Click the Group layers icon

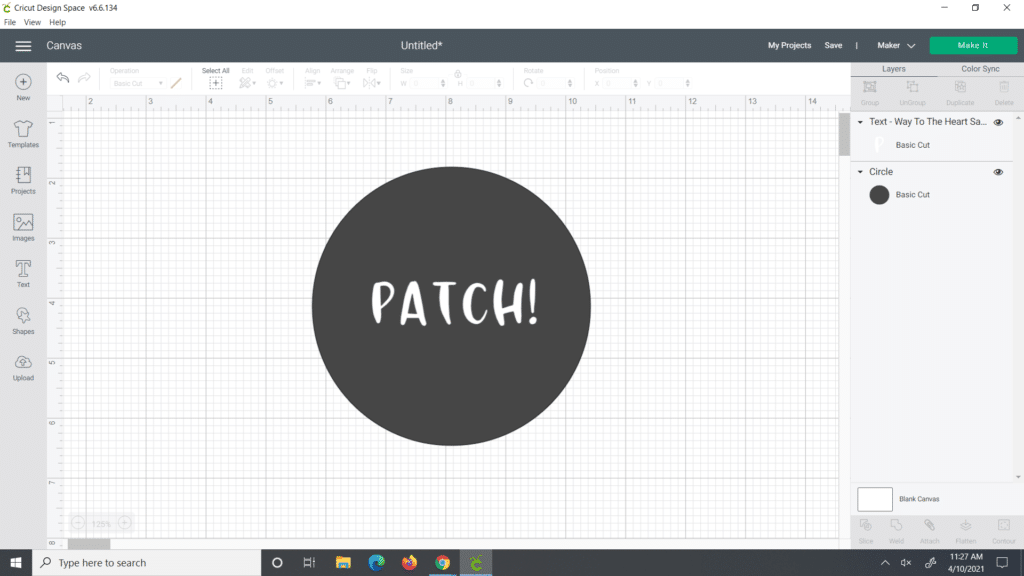[x=870, y=87]
